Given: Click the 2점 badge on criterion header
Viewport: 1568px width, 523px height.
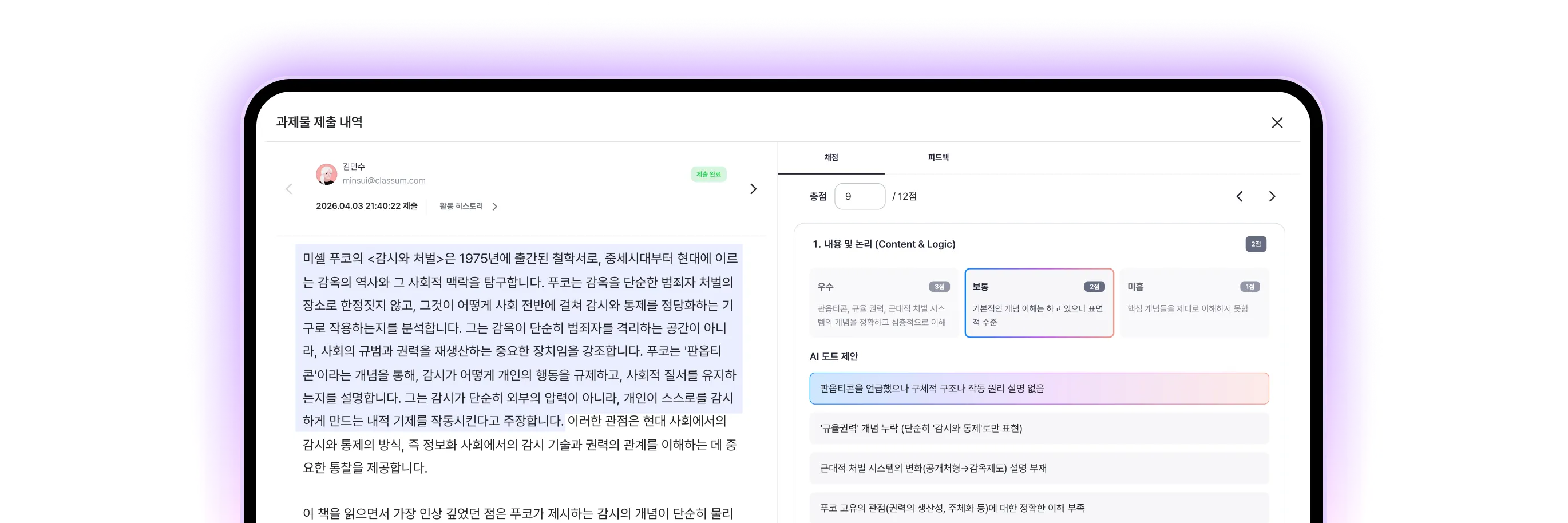Looking at the screenshot, I should tap(1256, 244).
